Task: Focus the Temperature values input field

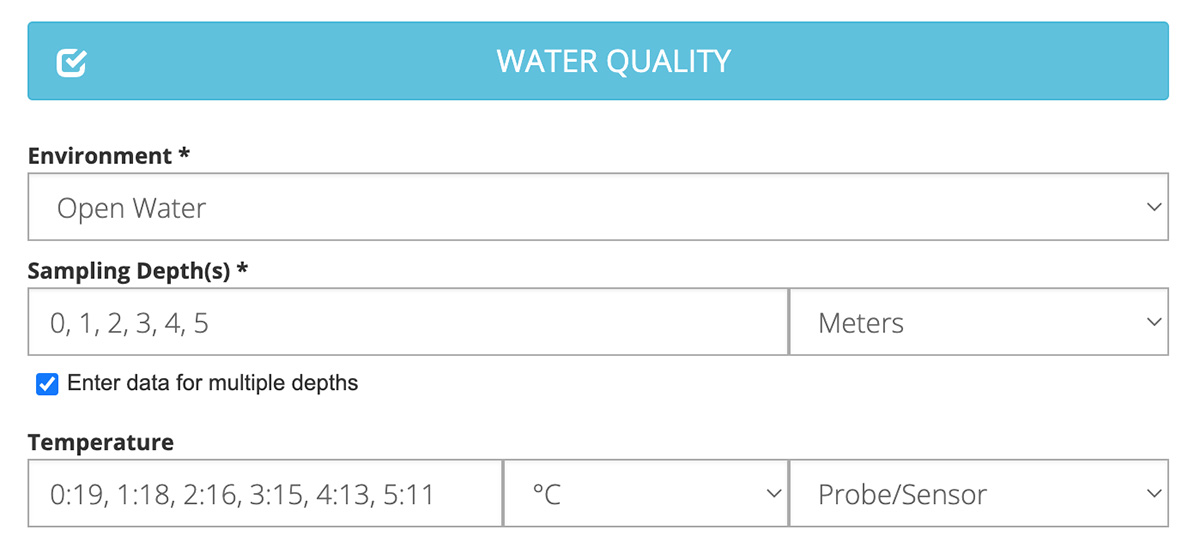Action: [x=265, y=494]
